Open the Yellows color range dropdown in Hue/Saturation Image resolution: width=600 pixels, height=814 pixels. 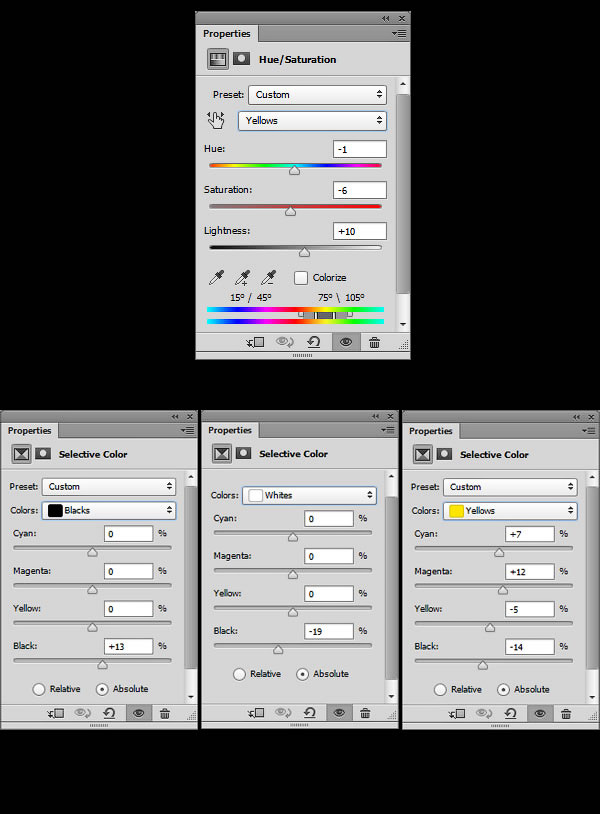click(312, 120)
